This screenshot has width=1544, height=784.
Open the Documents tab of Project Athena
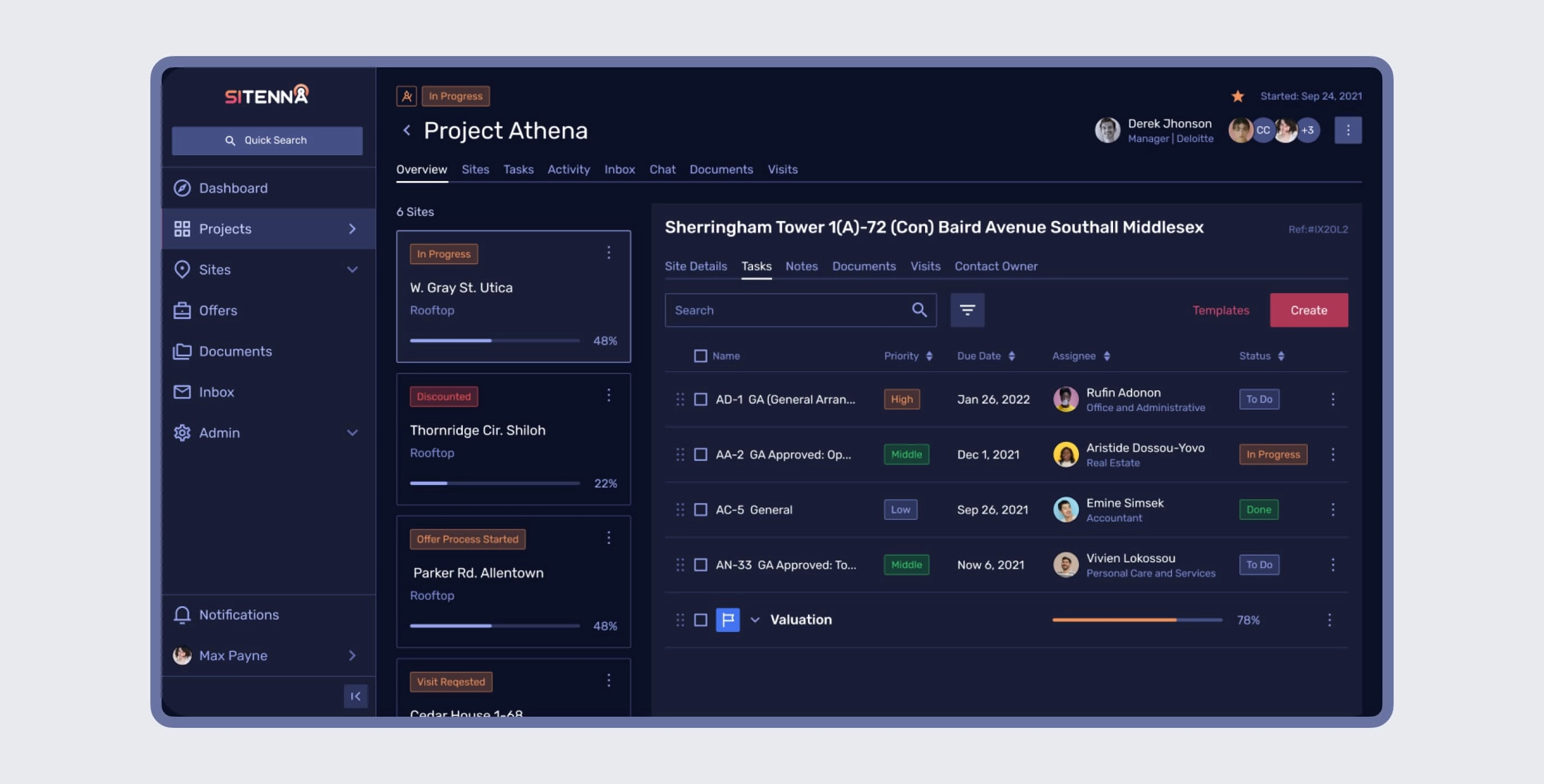click(721, 169)
